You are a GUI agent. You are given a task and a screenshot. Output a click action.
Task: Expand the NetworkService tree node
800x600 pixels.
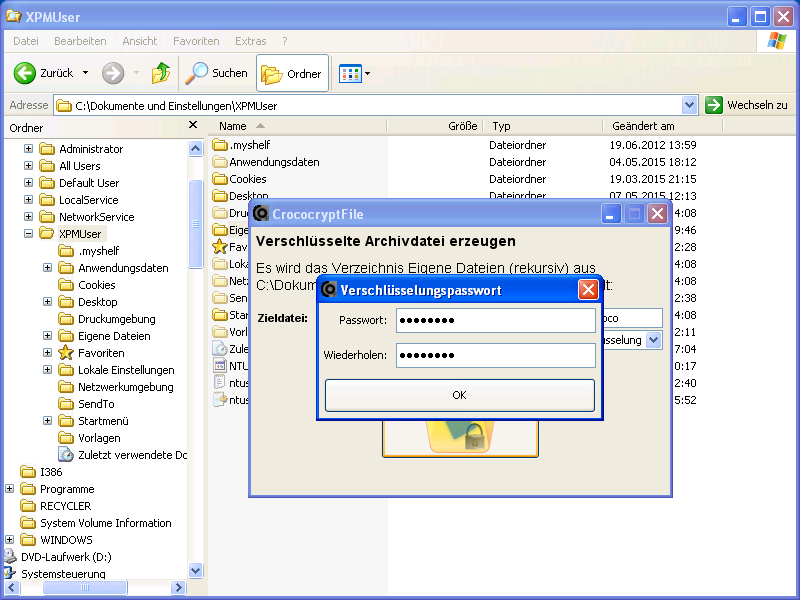point(29,216)
